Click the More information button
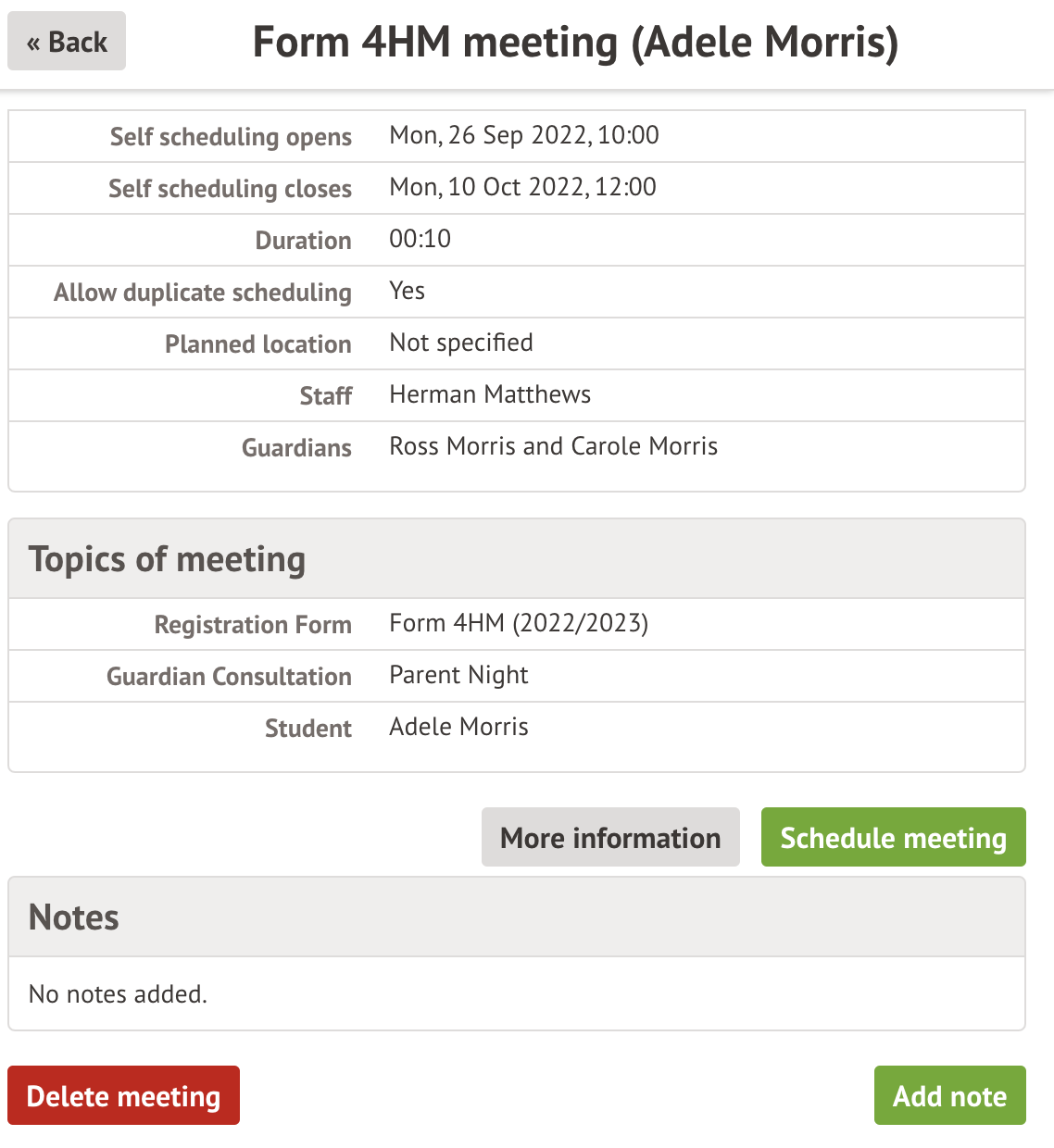 (x=610, y=838)
